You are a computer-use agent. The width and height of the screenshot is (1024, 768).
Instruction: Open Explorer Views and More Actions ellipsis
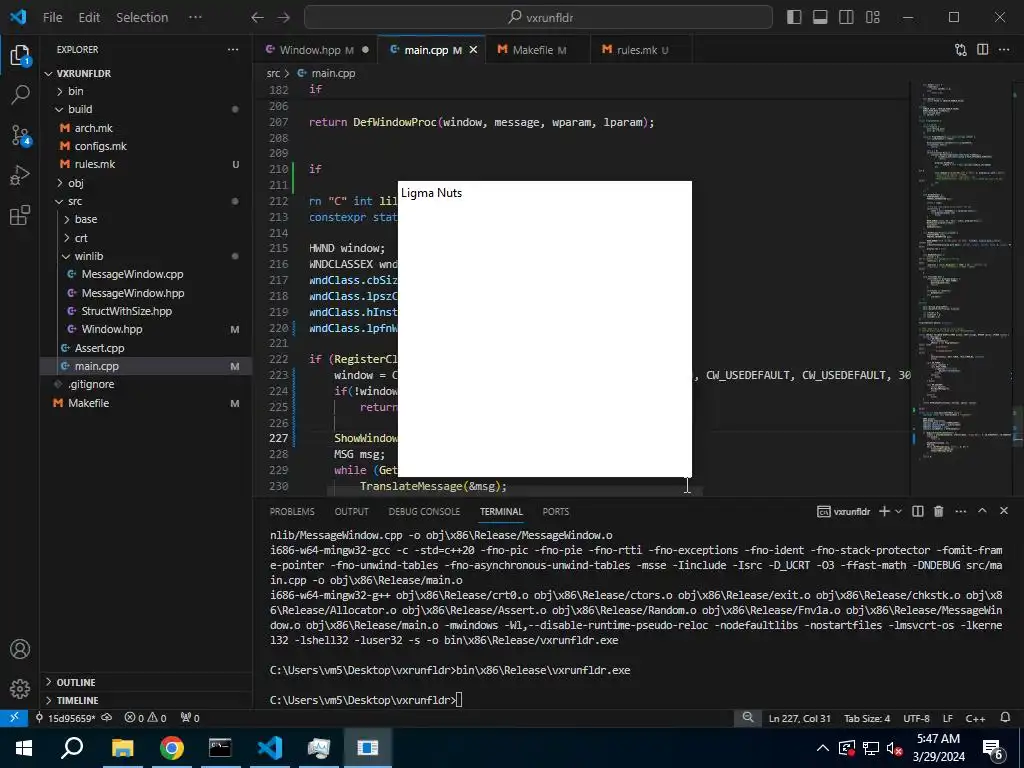(x=233, y=50)
